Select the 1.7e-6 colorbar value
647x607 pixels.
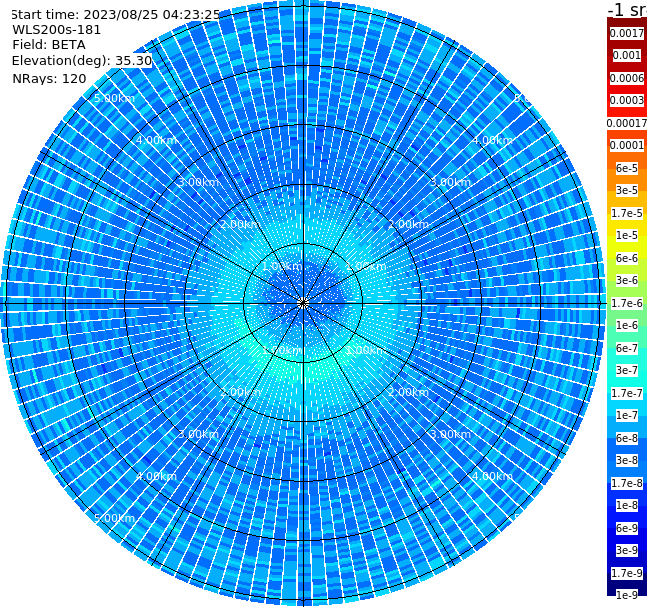[x=627, y=303]
